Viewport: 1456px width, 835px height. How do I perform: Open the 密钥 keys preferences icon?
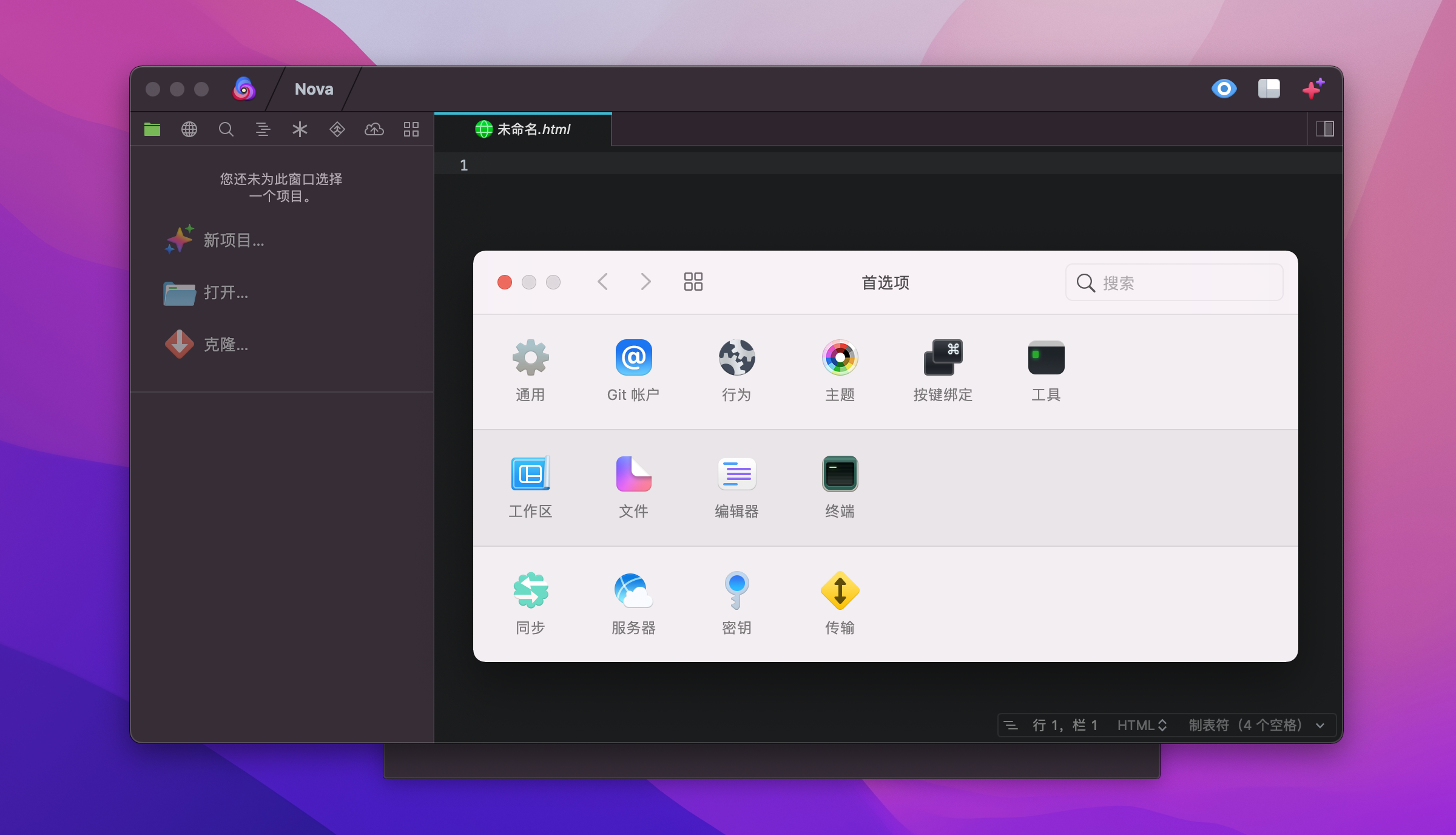736,590
